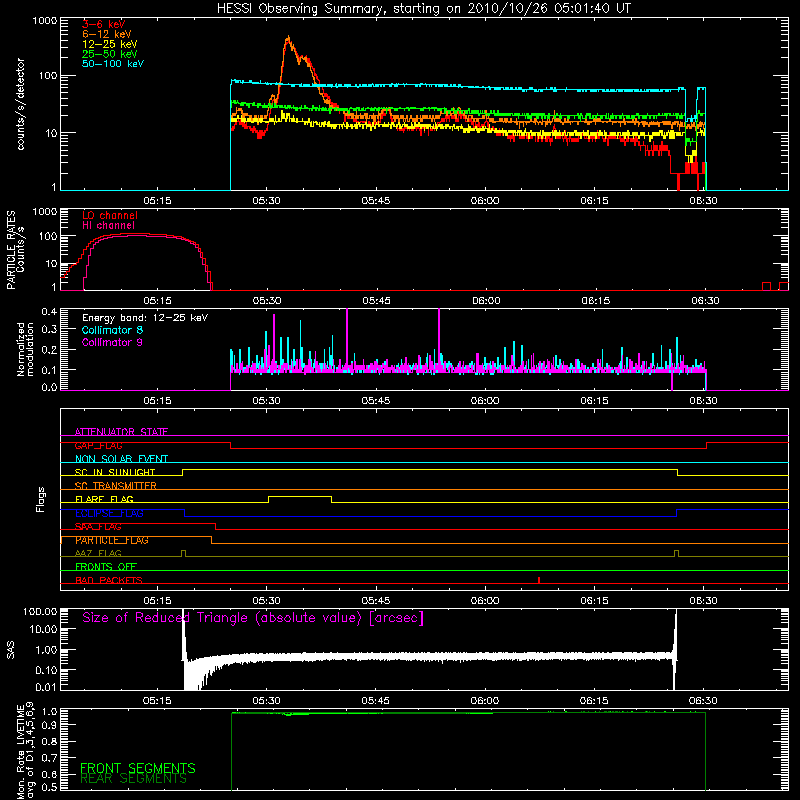Click the Mon. Rate LIVETIME axis label

click(x=21, y=751)
